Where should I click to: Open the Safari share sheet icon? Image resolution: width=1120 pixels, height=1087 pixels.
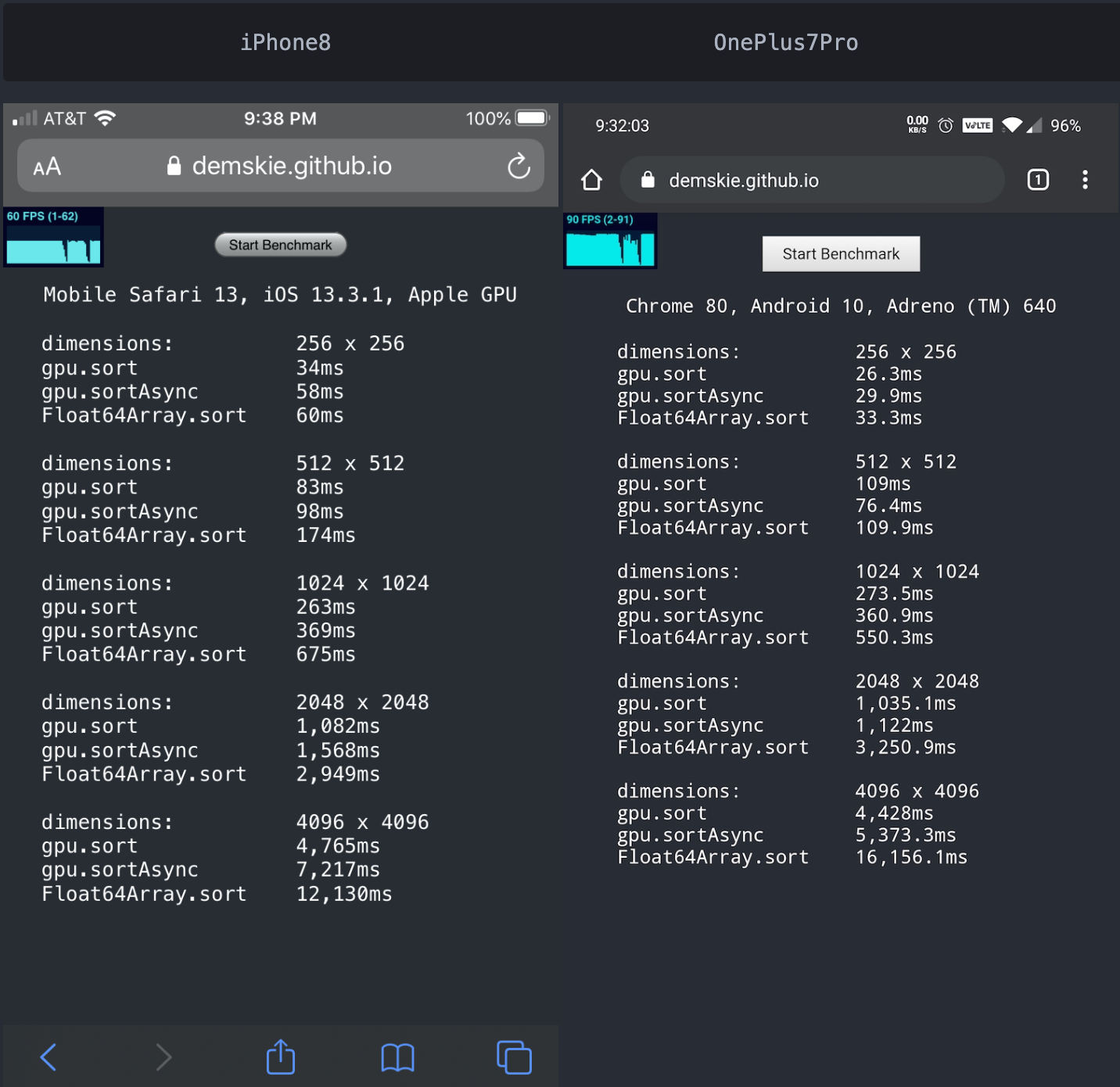click(281, 1057)
